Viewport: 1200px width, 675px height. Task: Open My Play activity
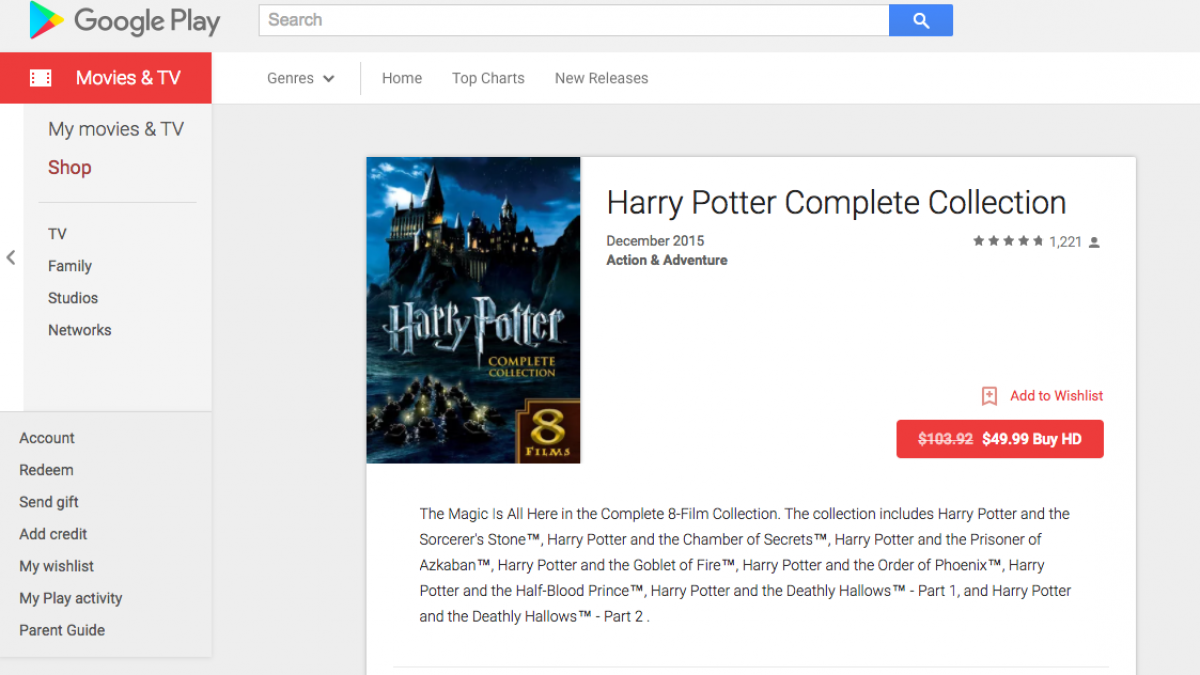[x=71, y=598]
